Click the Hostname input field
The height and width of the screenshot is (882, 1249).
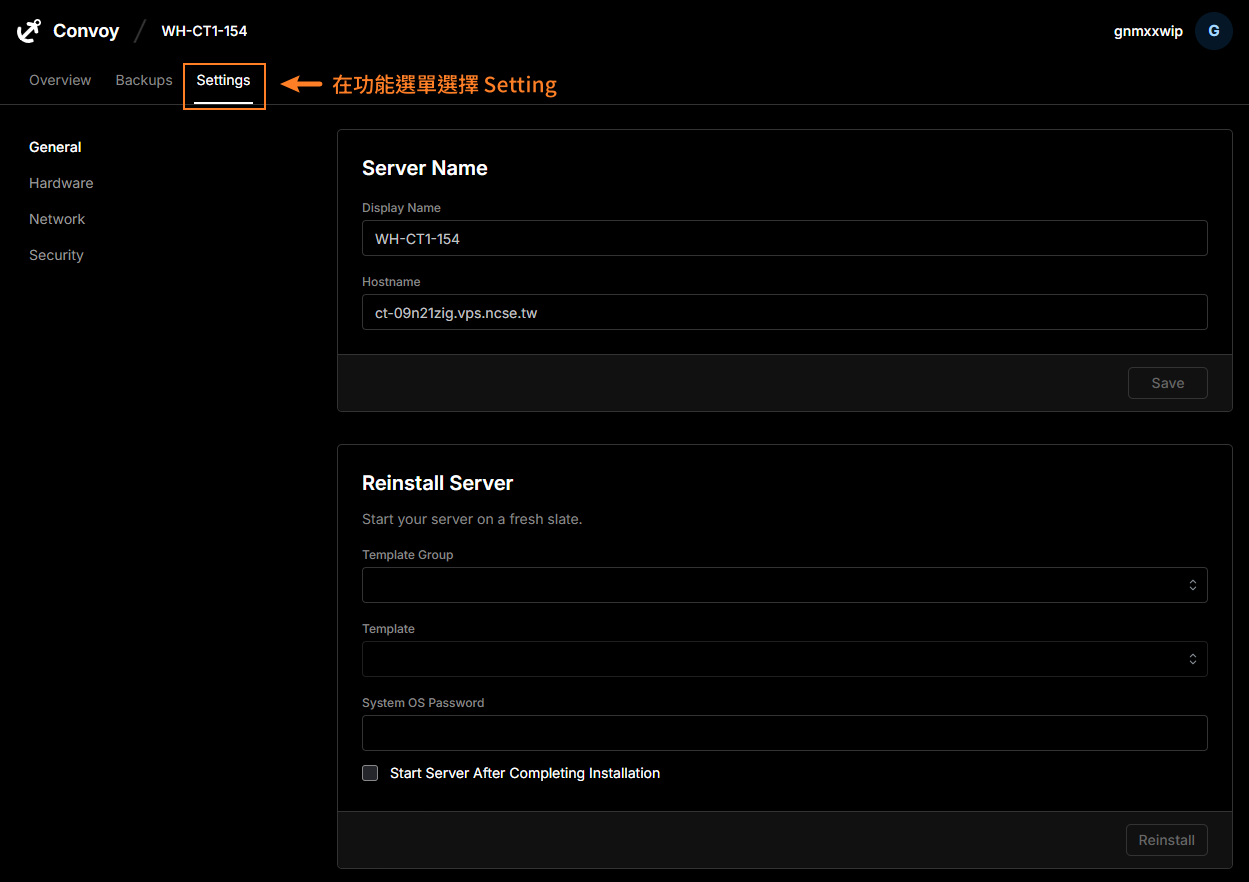(x=784, y=313)
